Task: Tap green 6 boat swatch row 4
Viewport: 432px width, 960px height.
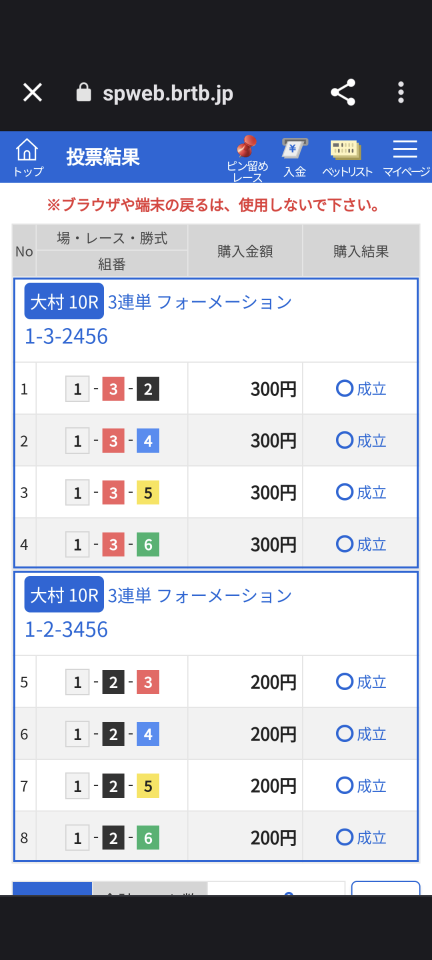Action: click(147, 544)
